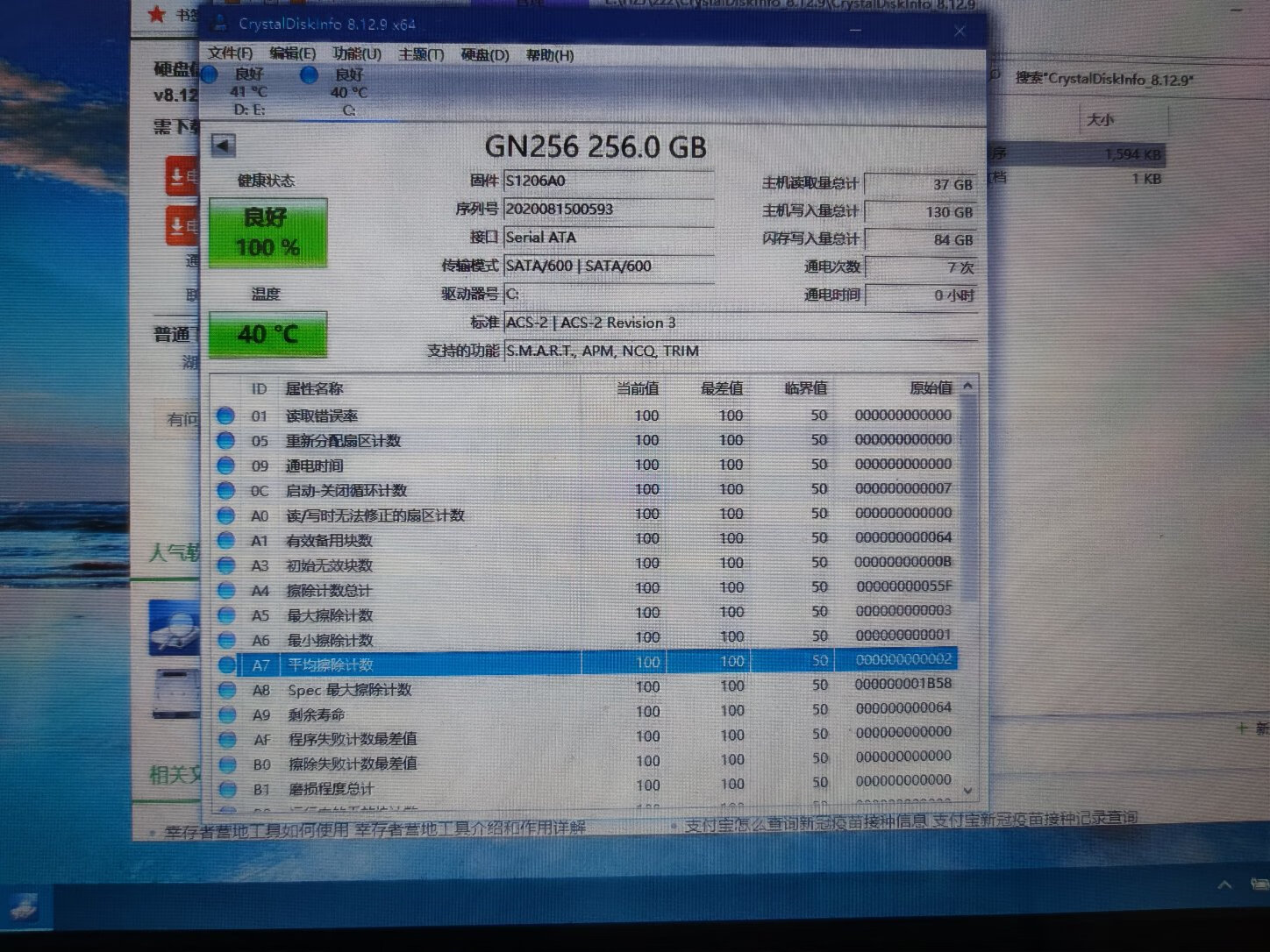Close the CrystalDiskInfo window
The image size is (1270, 952).
pyautogui.click(x=960, y=32)
